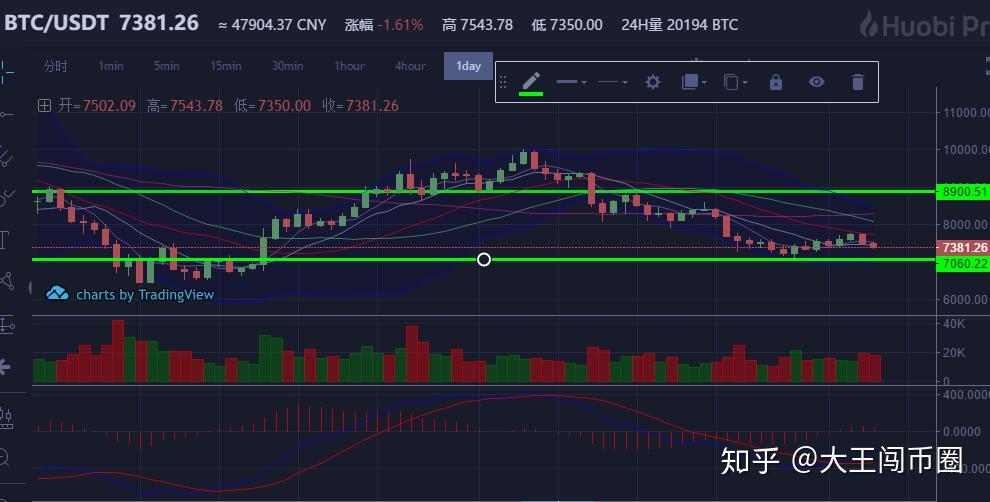Collapse the OHLC legend expander box
The image size is (990, 502).
point(44,105)
